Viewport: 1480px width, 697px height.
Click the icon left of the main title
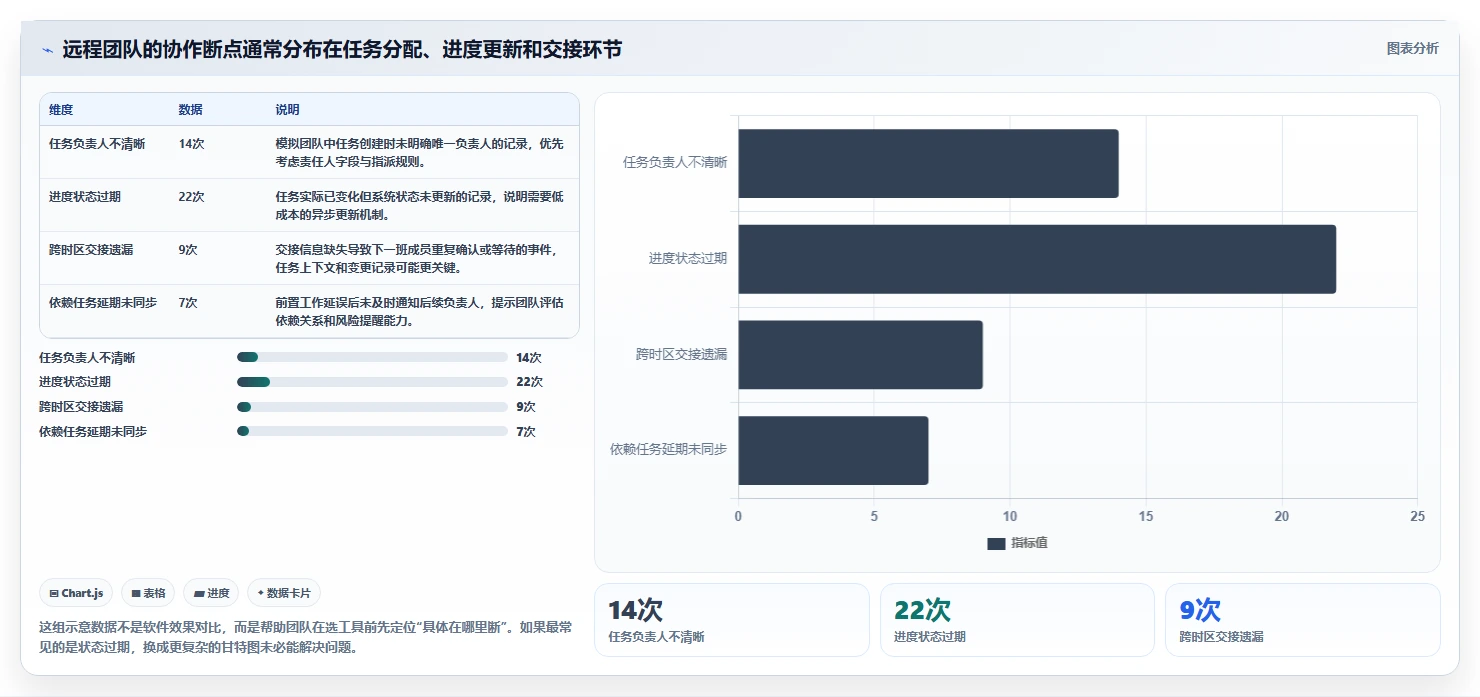point(47,50)
